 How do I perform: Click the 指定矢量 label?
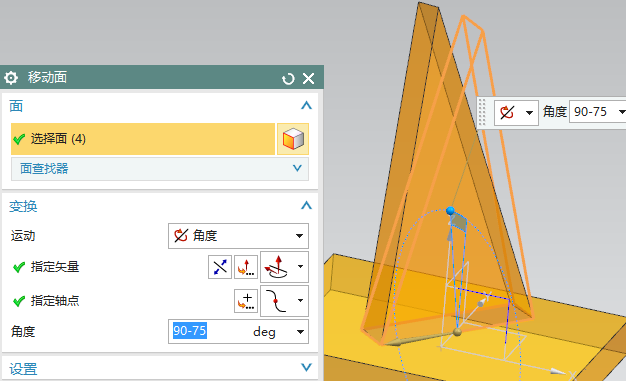point(55,267)
